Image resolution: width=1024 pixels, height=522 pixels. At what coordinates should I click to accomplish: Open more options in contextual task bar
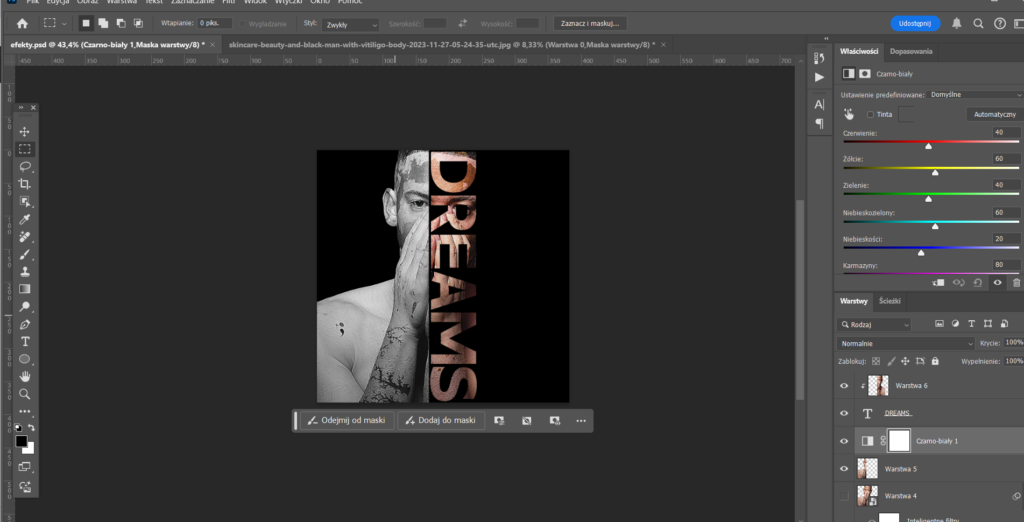(x=581, y=421)
